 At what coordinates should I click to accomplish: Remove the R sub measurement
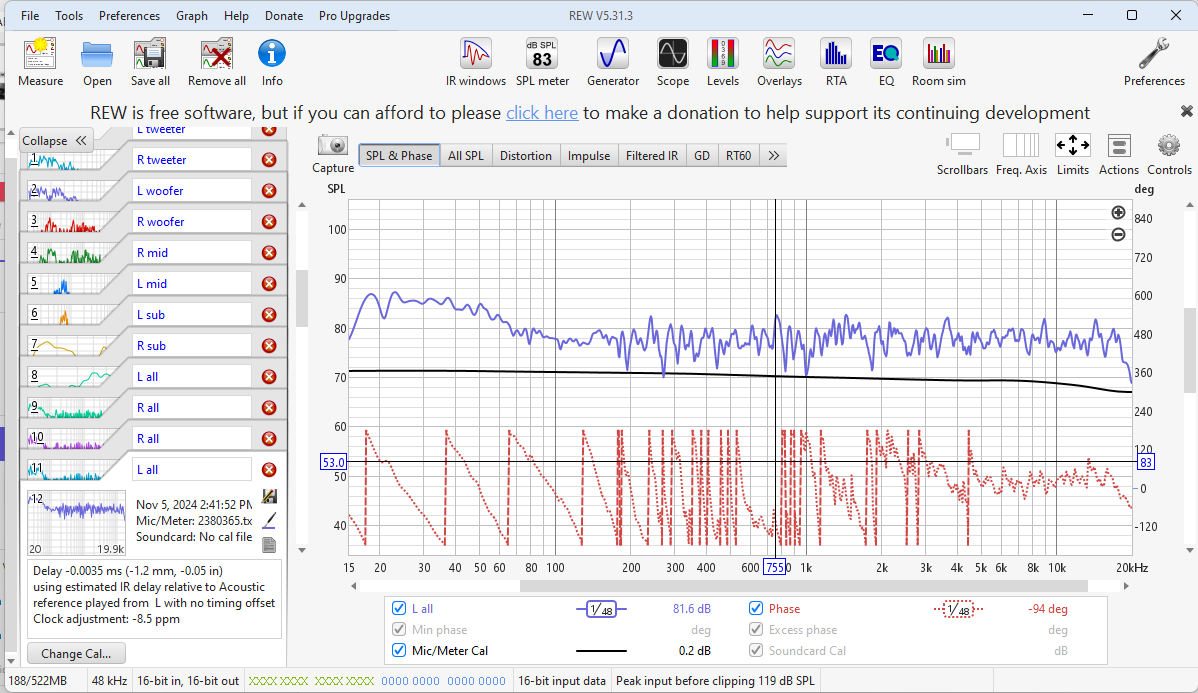point(269,345)
